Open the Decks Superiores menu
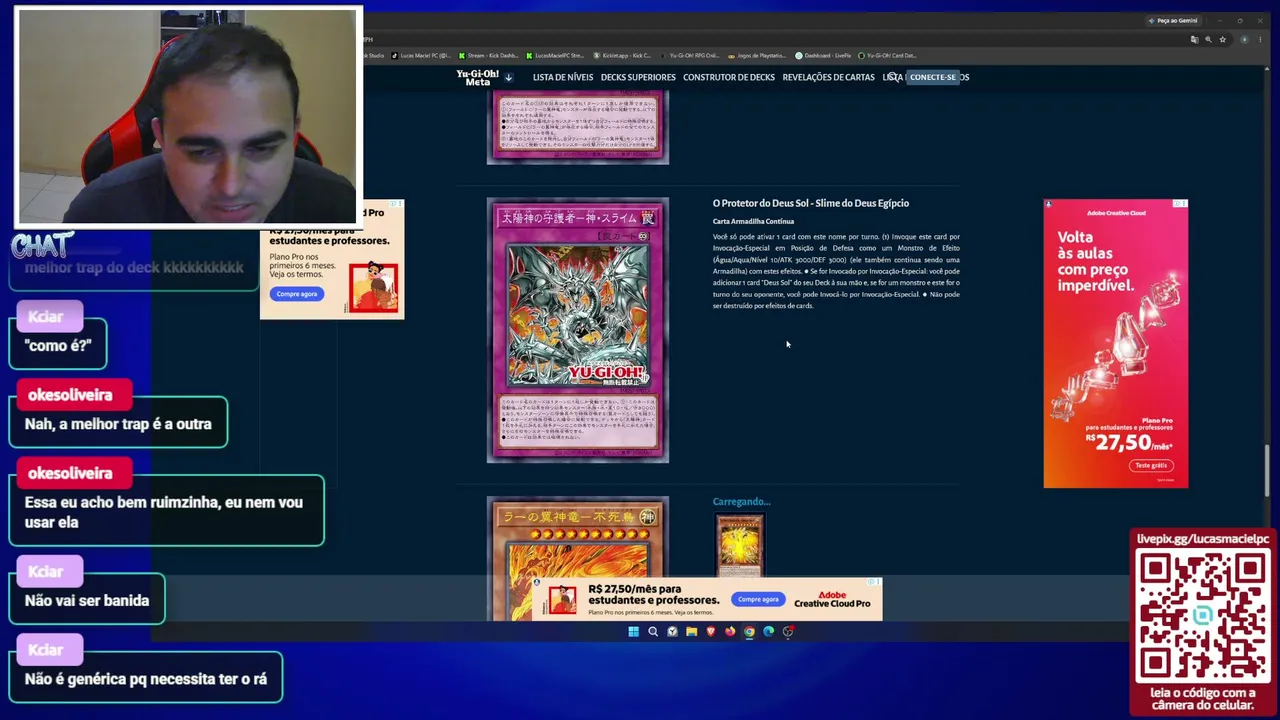This screenshot has width=1280, height=720. tap(638, 77)
